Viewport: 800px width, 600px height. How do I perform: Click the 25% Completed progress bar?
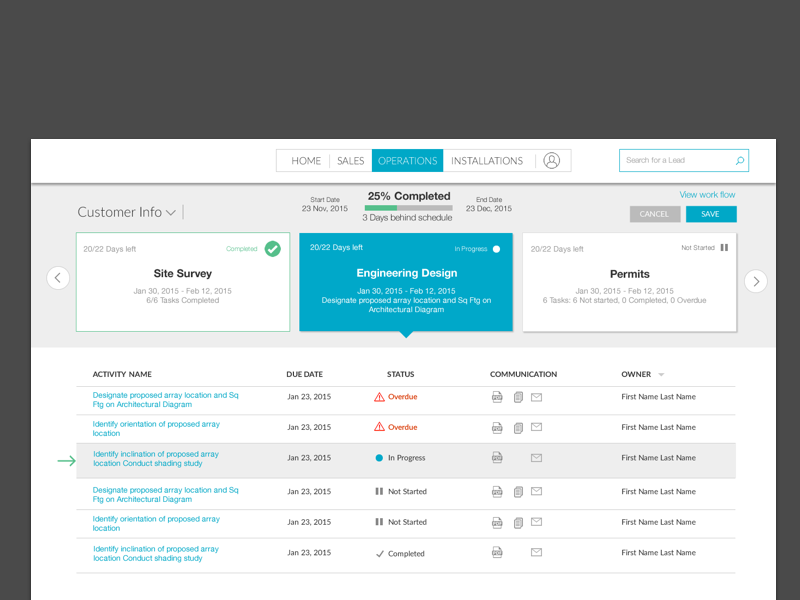point(407,209)
